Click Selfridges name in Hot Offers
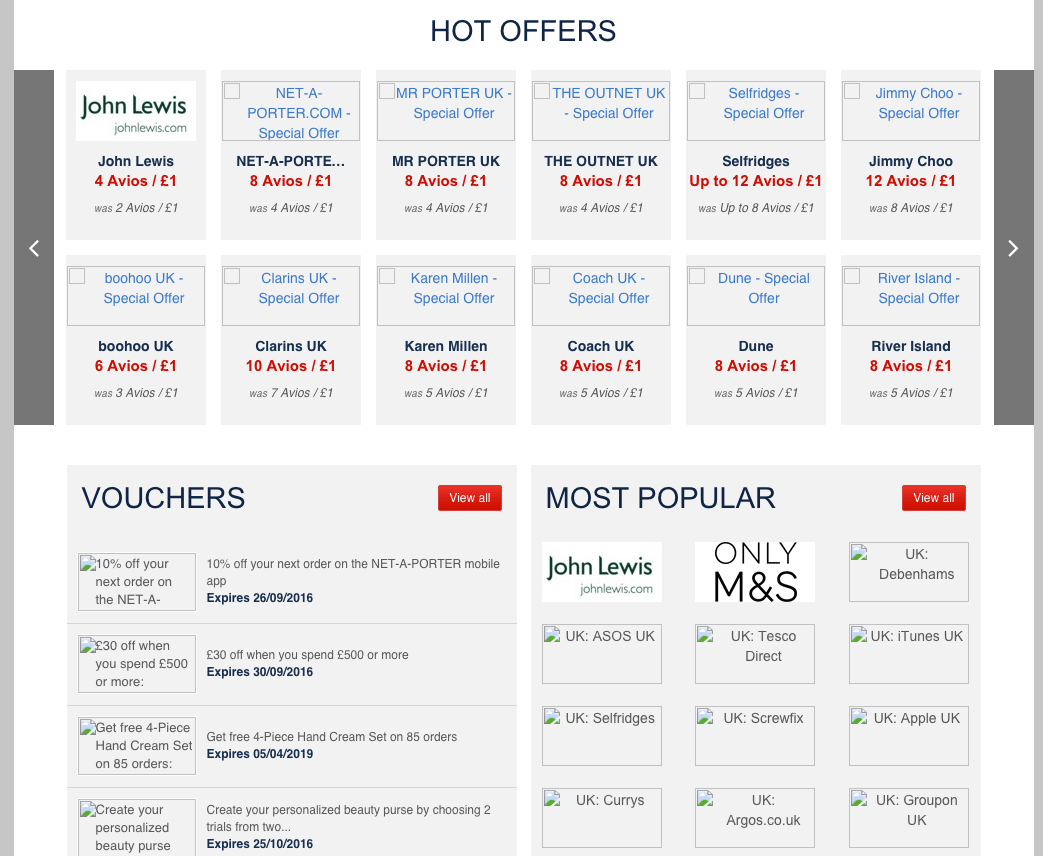Screen dimensions: 1043x856 (x=756, y=161)
